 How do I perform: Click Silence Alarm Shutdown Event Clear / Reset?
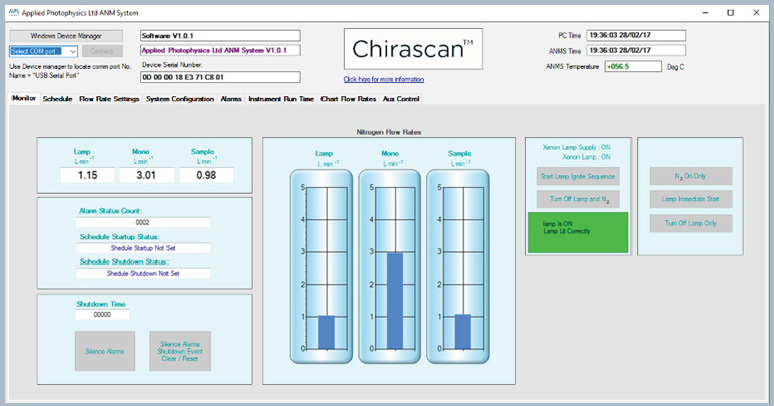pos(180,351)
